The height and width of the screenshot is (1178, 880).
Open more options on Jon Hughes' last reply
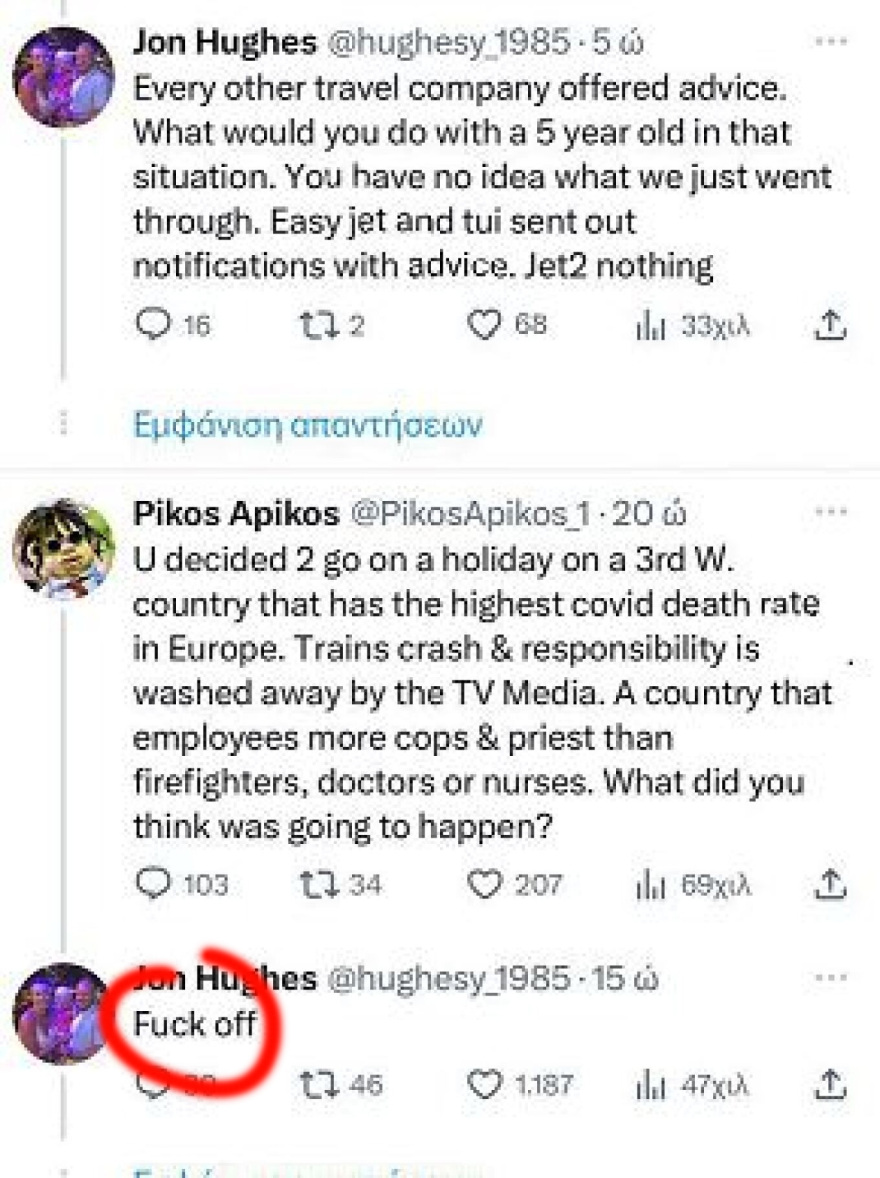pos(831,978)
